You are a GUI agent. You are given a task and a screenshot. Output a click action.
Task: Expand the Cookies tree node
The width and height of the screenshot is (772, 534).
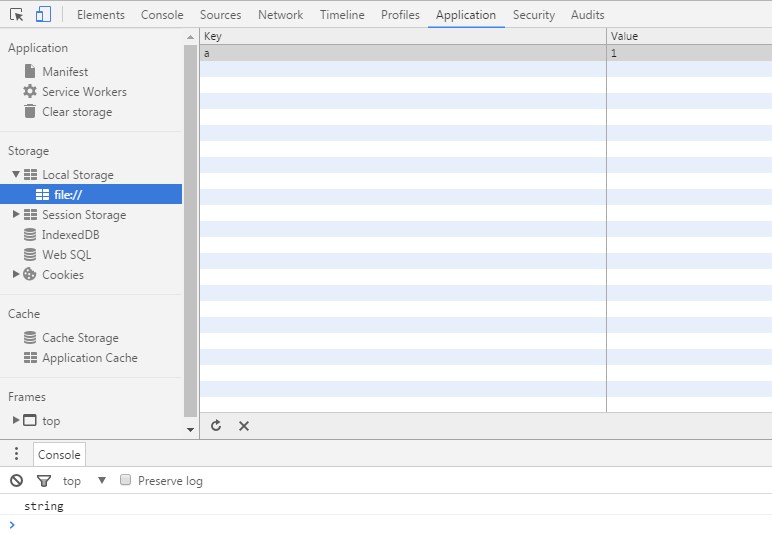16,274
